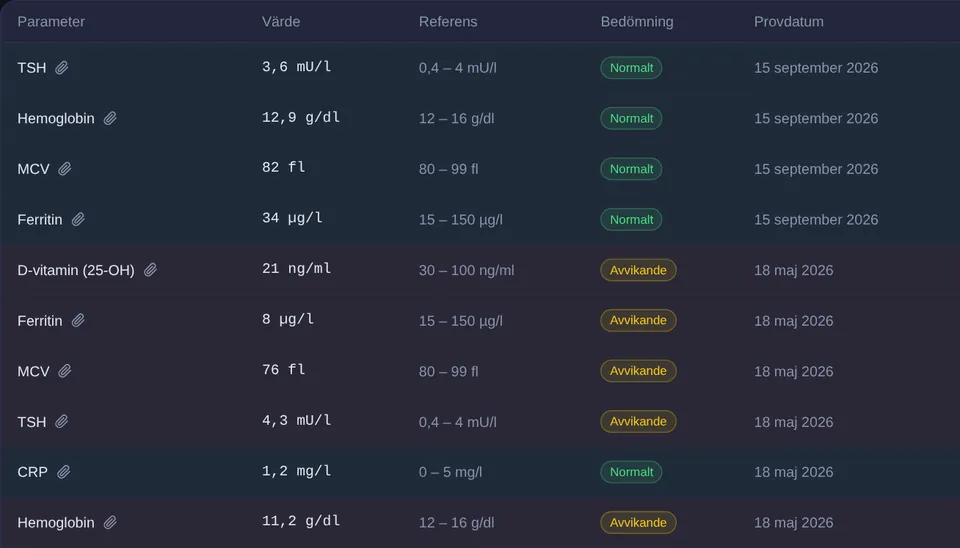Screen dimensions: 960x548
Task: Open attachment icon for MCV 82 fl row
Action: [65, 169]
